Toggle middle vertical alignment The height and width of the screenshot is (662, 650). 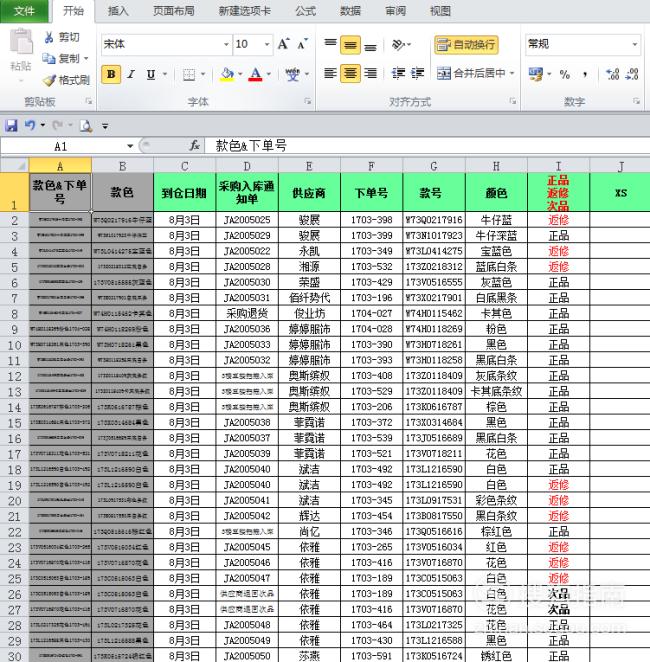click(350, 44)
